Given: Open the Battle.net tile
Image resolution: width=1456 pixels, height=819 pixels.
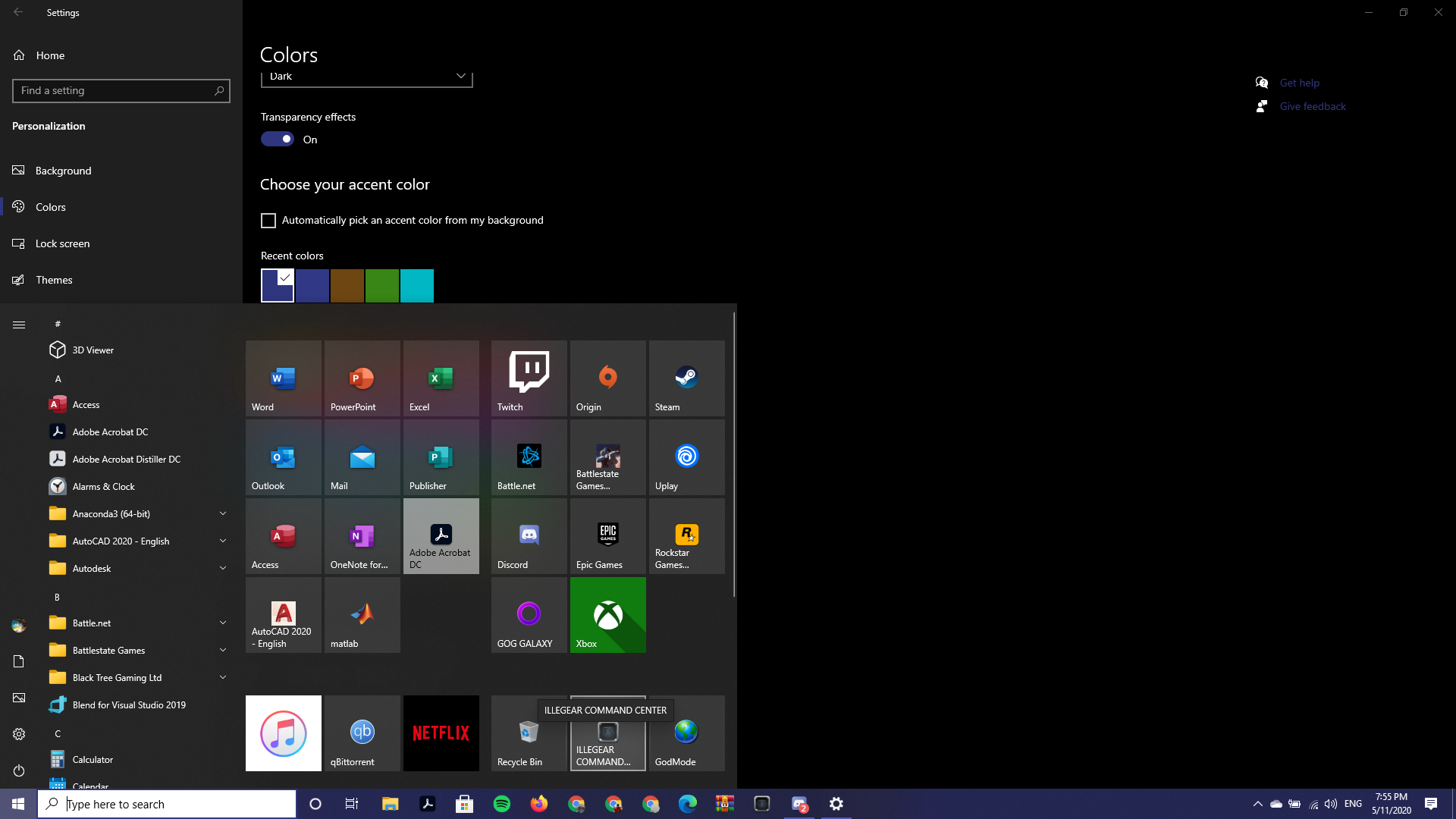Looking at the screenshot, I should [529, 457].
